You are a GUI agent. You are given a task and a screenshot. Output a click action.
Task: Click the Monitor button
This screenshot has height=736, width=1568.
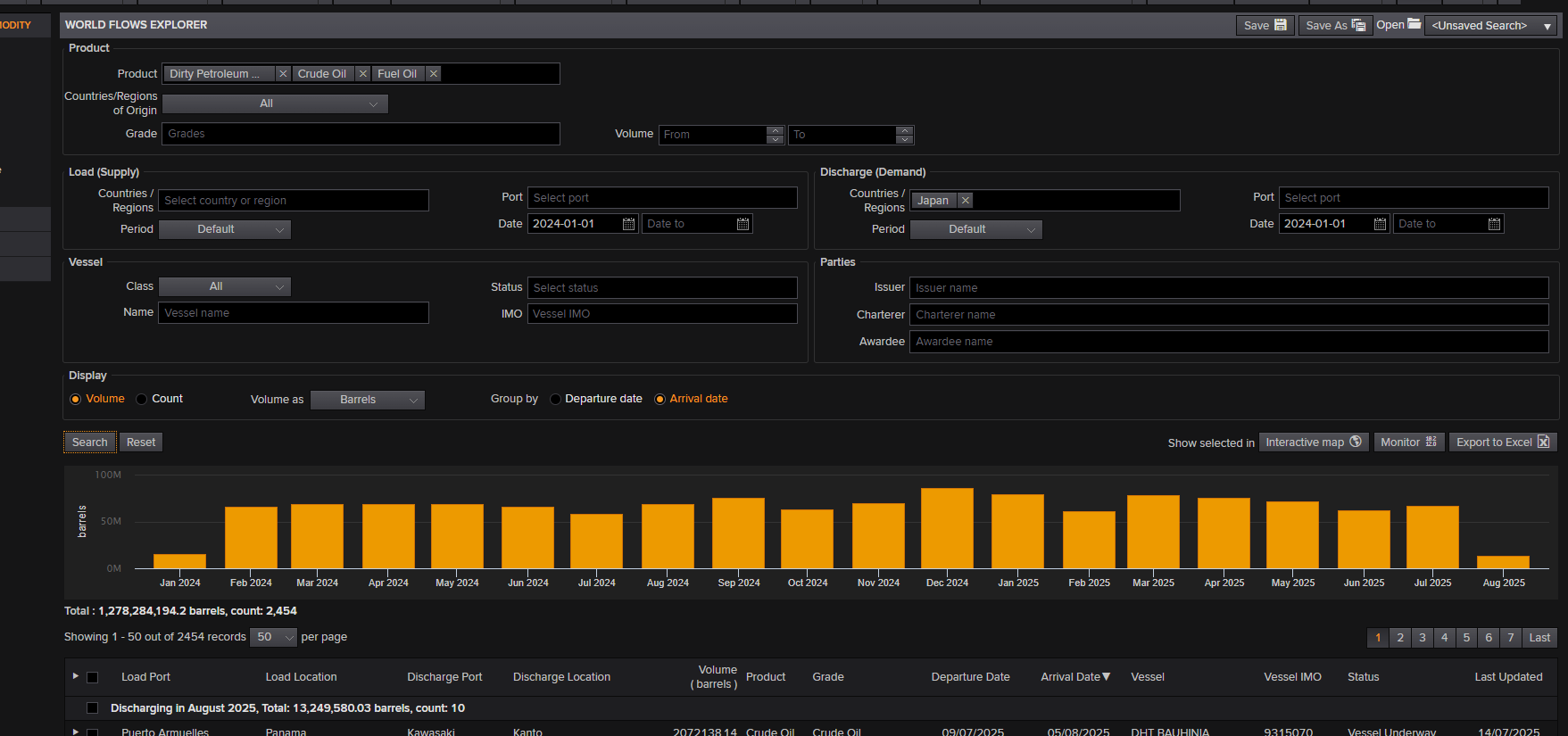(x=1408, y=442)
